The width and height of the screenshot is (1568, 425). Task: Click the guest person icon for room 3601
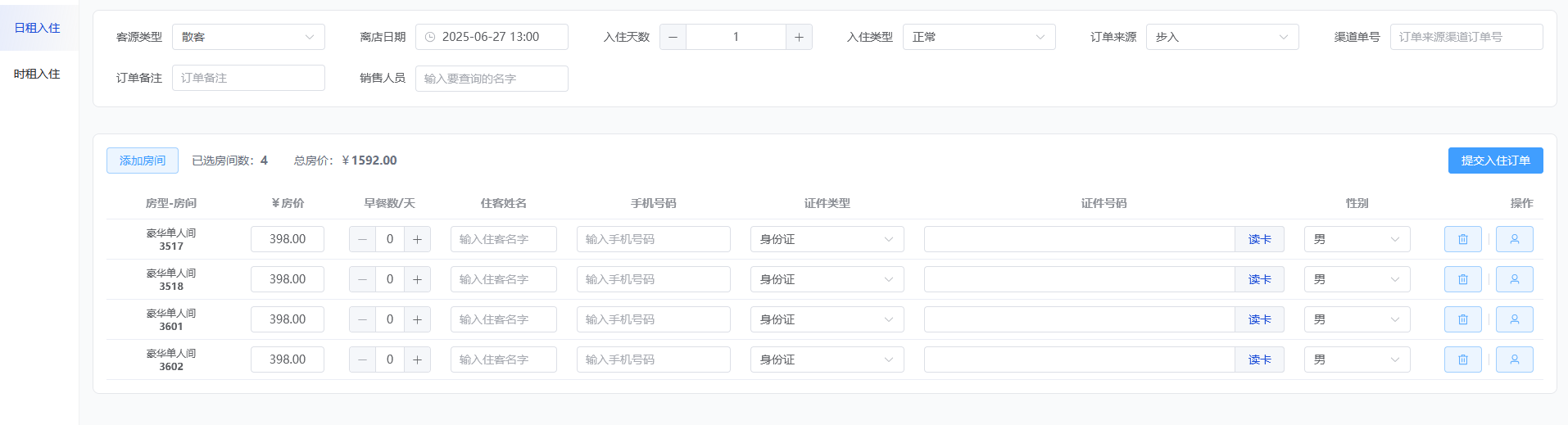[1514, 319]
